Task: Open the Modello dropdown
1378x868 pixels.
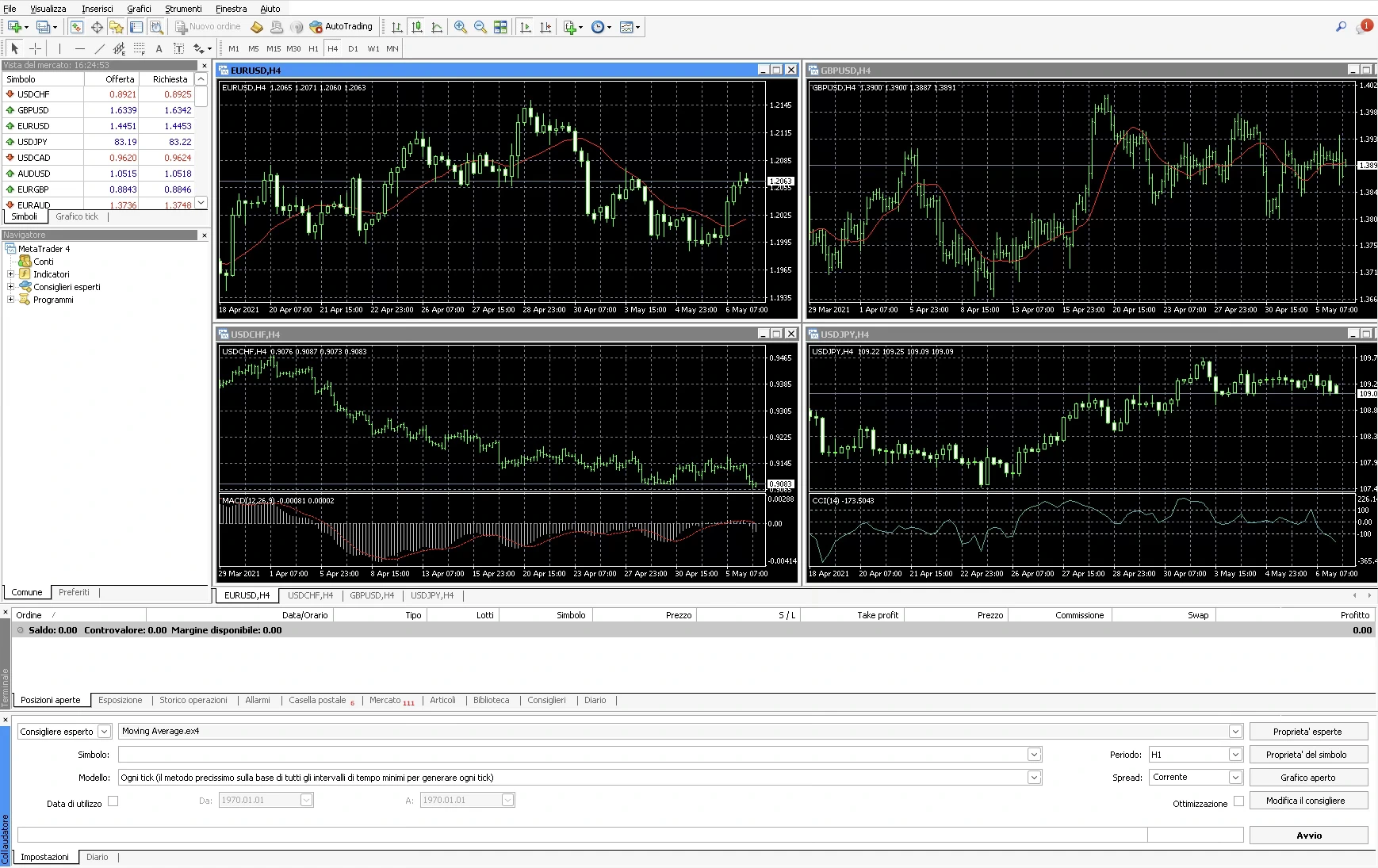Action: pyautogui.click(x=1033, y=777)
